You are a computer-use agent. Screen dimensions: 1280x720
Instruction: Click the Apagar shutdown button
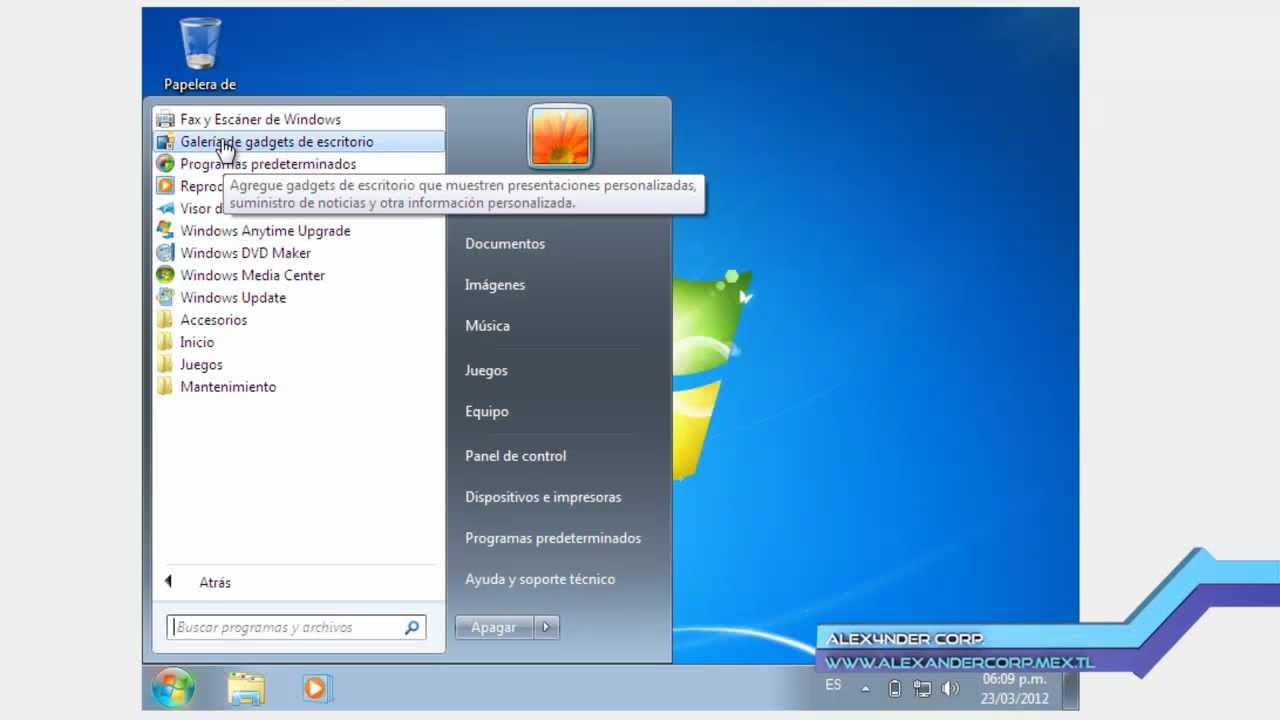click(x=495, y=627)
